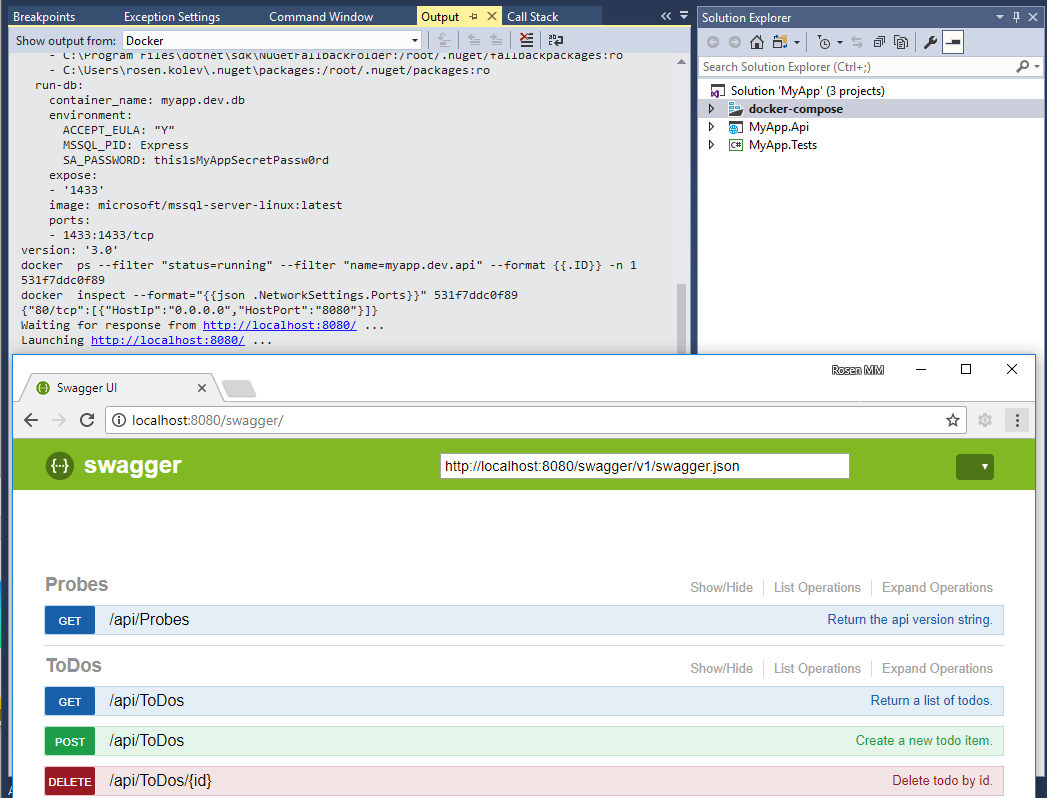Click 'Return a list of todos.' link
Image resolution: width=1047 pixels, height=798 pixels.
tap(932, 700)
